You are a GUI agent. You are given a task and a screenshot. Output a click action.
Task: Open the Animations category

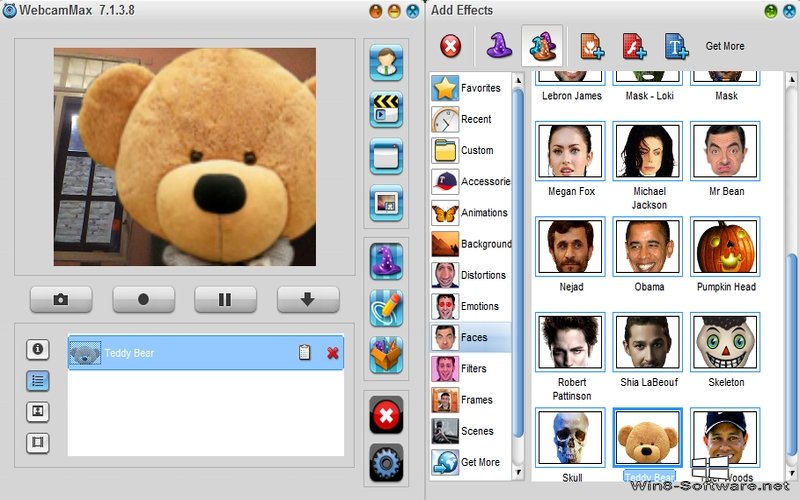point(470,212)
